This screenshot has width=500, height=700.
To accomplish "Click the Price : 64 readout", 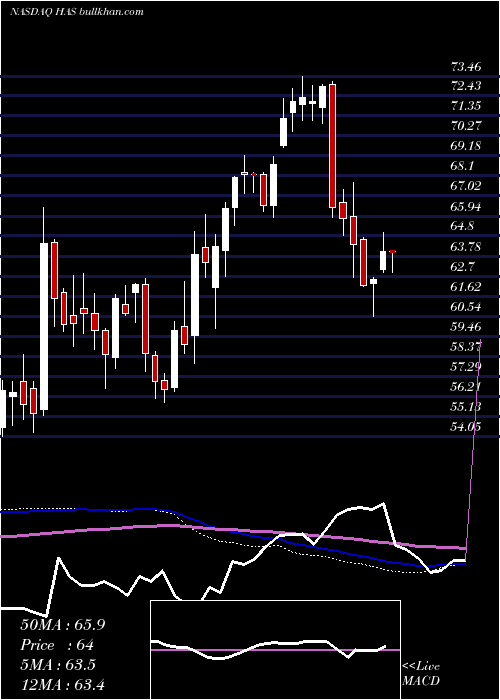I will [x=58, y=645].
